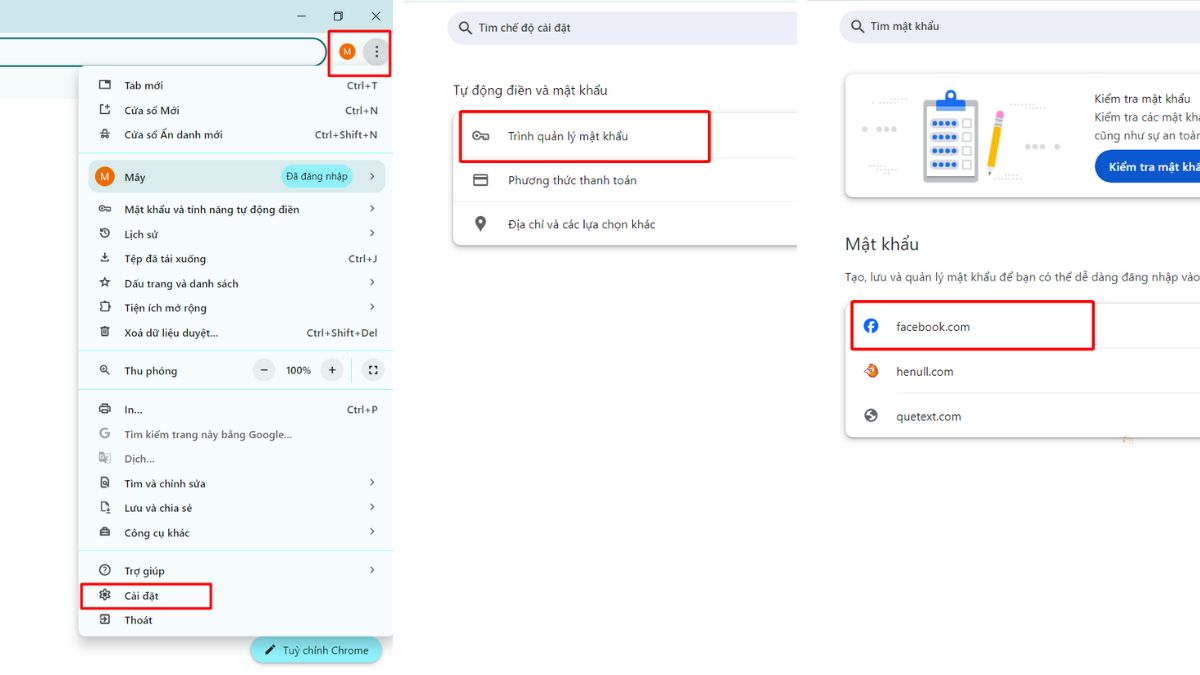Image resolution: width=1200 pixels, height=675 pixels.
Task: Click the key icon for password manager
Action: pyautogui.click(x=481, y=136)
